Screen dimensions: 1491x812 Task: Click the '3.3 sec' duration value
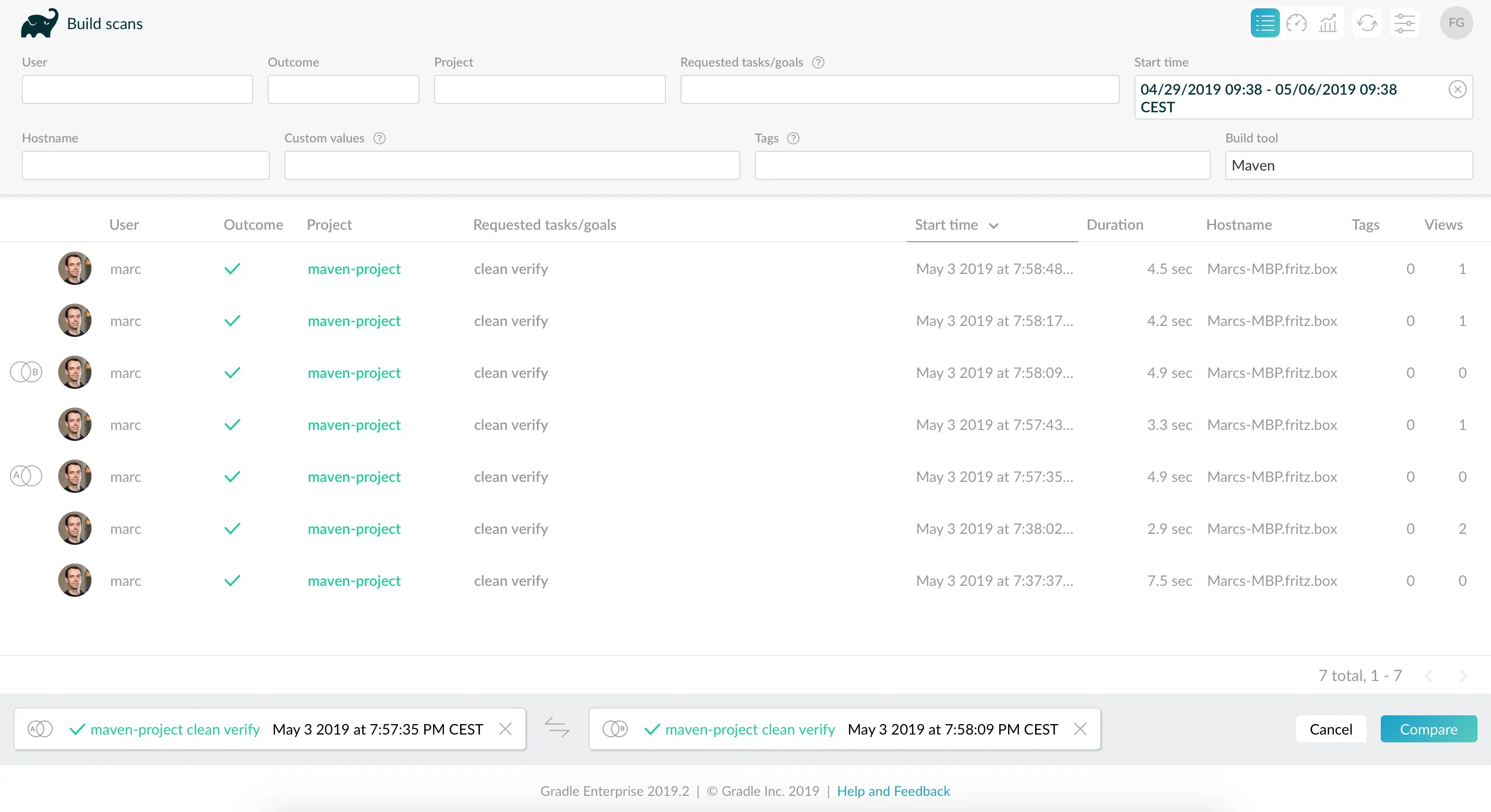pyautogui.click(x=1170, y=425)
